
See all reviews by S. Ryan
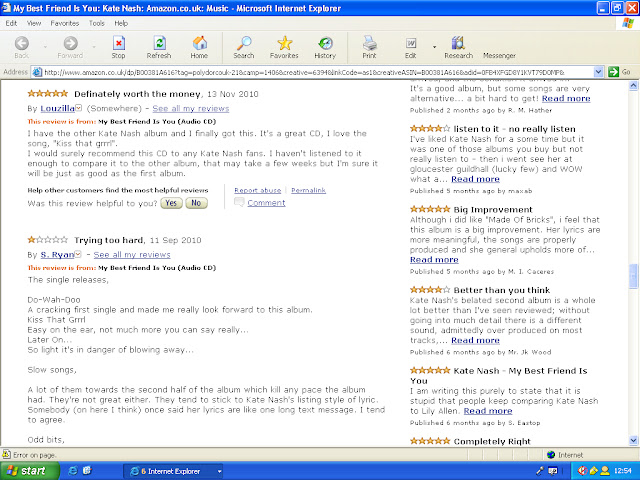(x=132, y=254)
